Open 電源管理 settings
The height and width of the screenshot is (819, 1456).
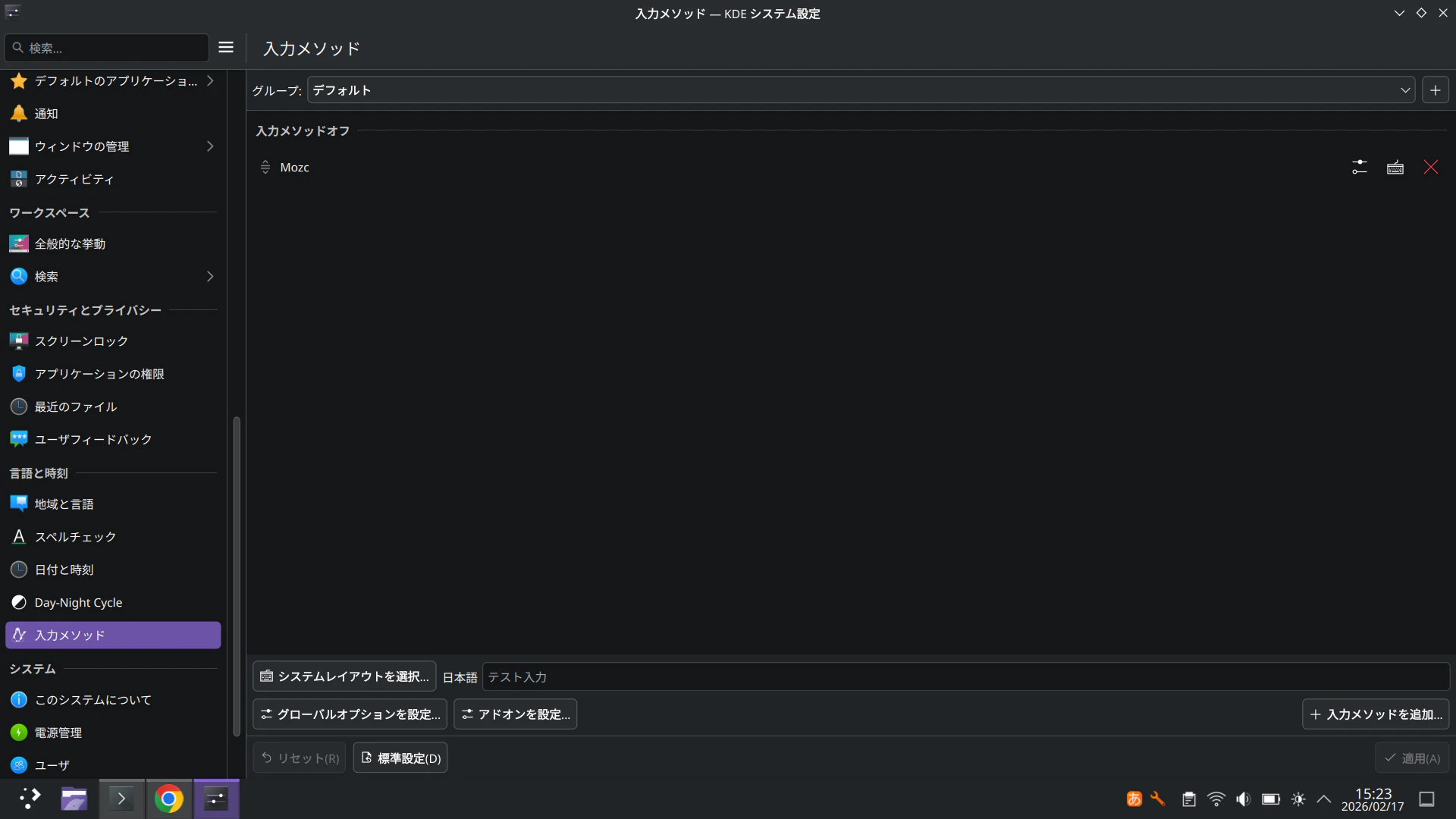[x=113, y=733]
